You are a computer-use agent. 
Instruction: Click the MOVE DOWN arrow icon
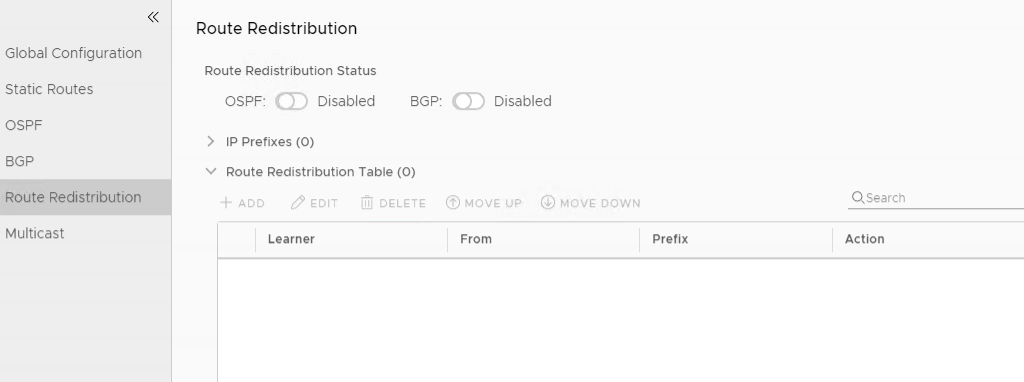coord(548,202)
